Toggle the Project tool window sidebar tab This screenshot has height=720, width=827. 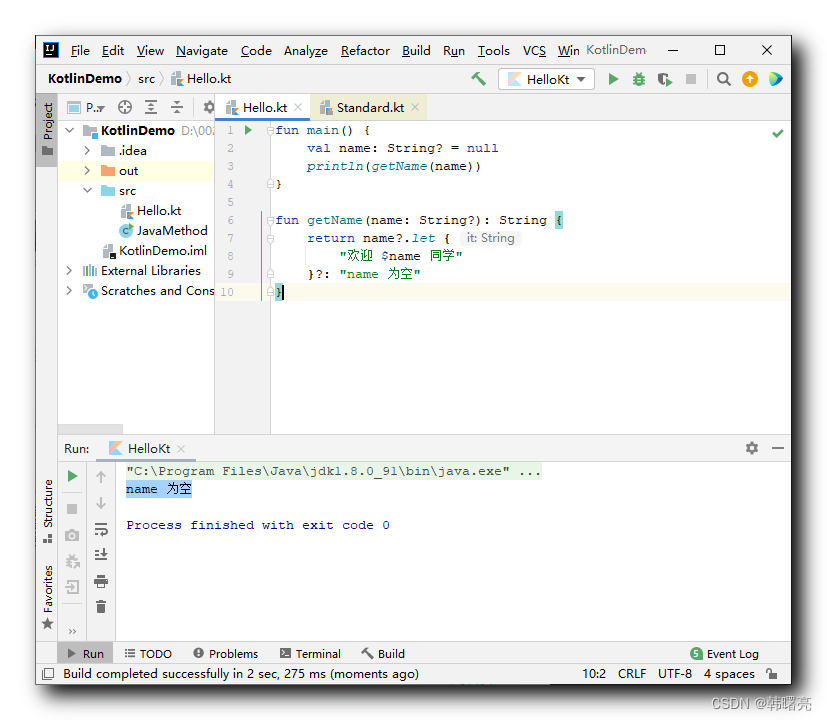[47, 129]
